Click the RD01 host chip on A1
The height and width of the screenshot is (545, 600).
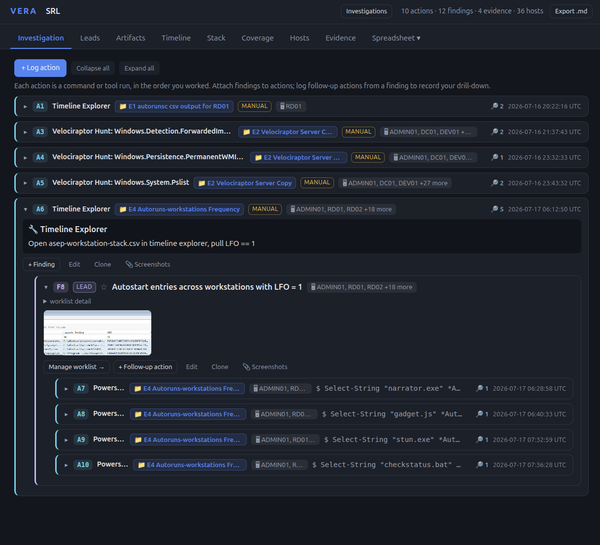point(291,106)
